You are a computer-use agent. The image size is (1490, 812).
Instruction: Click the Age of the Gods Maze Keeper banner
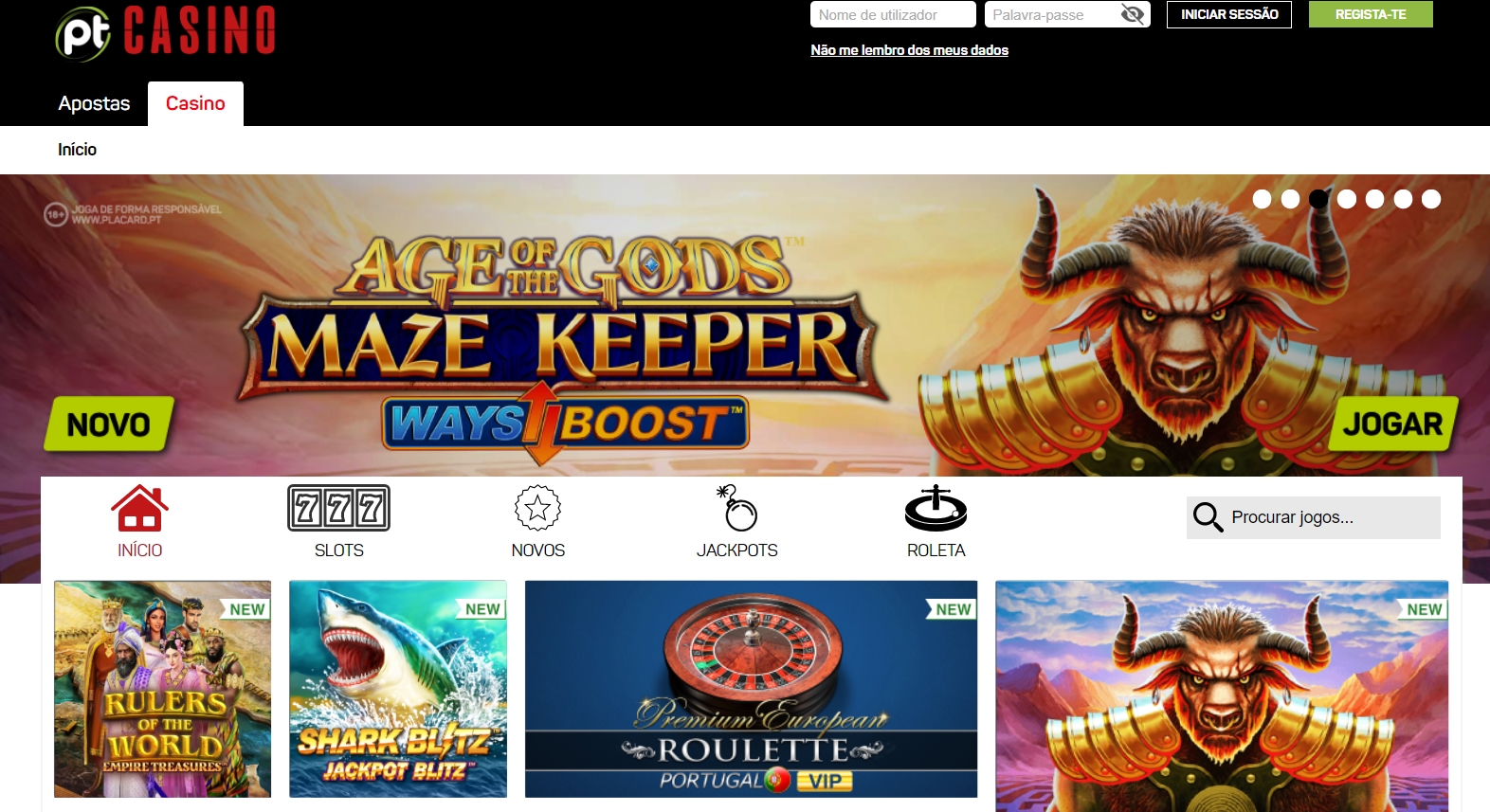point(745,327)
